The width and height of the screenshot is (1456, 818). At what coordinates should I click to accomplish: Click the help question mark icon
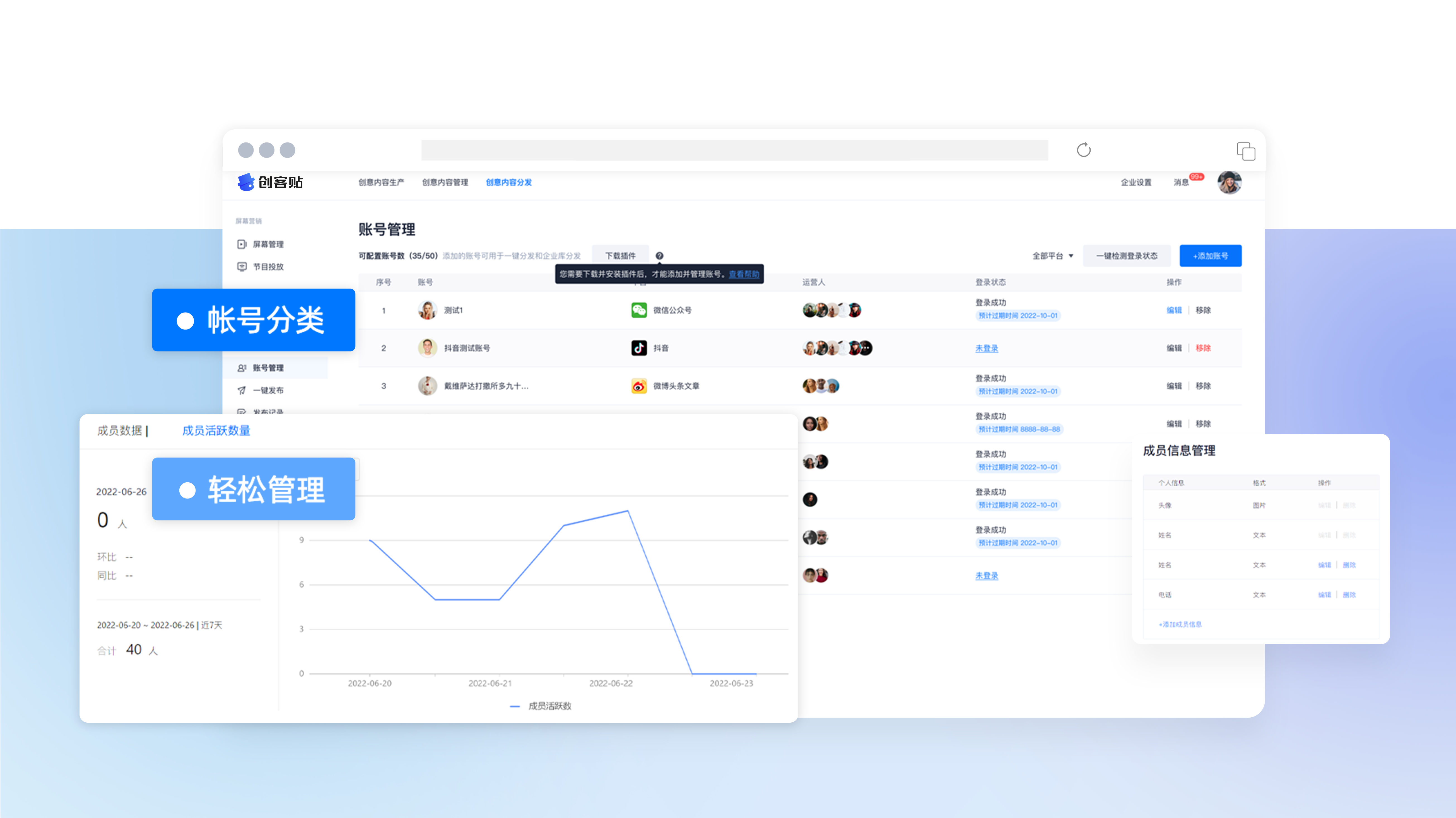click(x=659, y=256)
